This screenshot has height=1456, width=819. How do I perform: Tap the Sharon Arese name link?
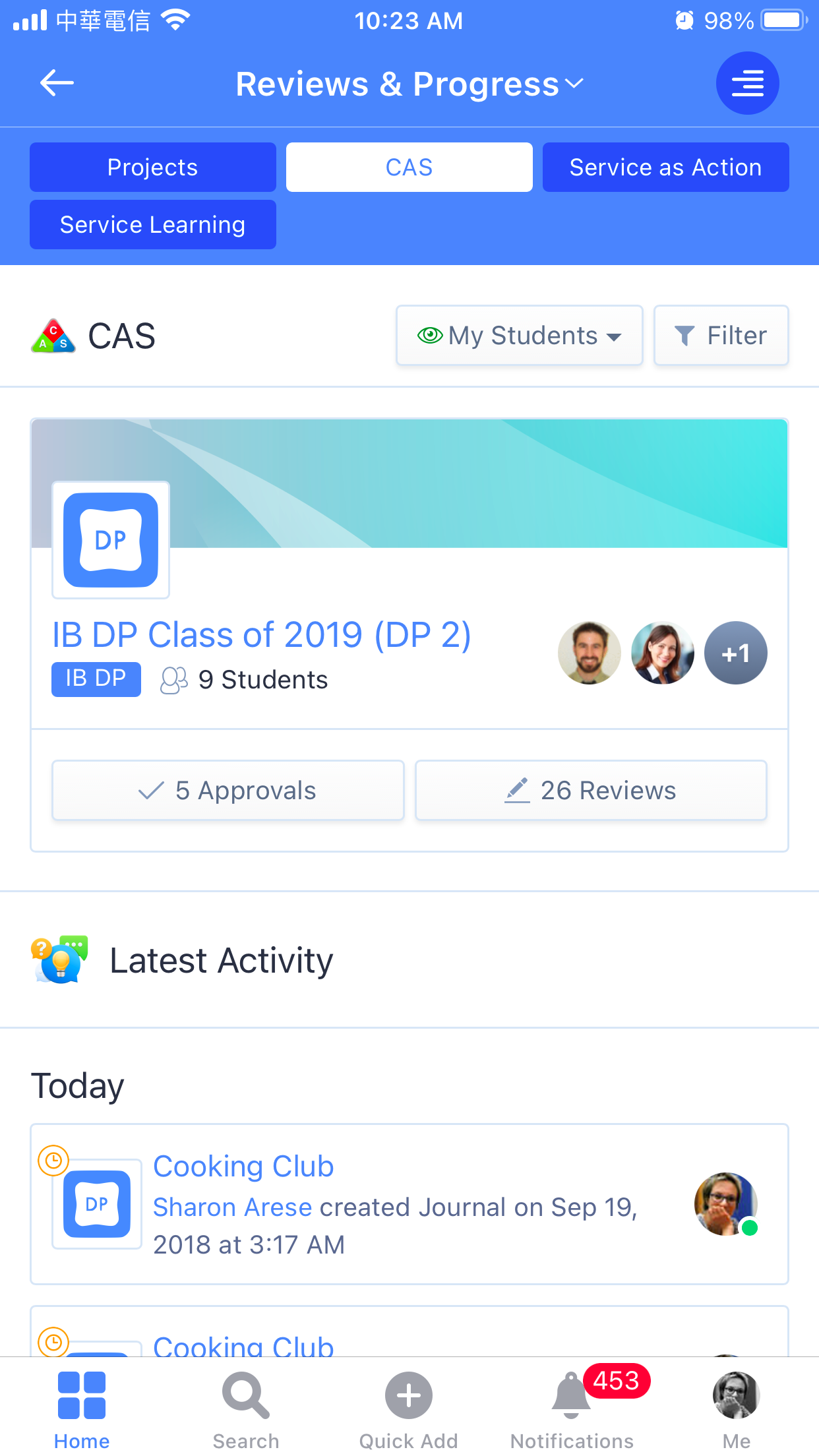point(232,1207)
